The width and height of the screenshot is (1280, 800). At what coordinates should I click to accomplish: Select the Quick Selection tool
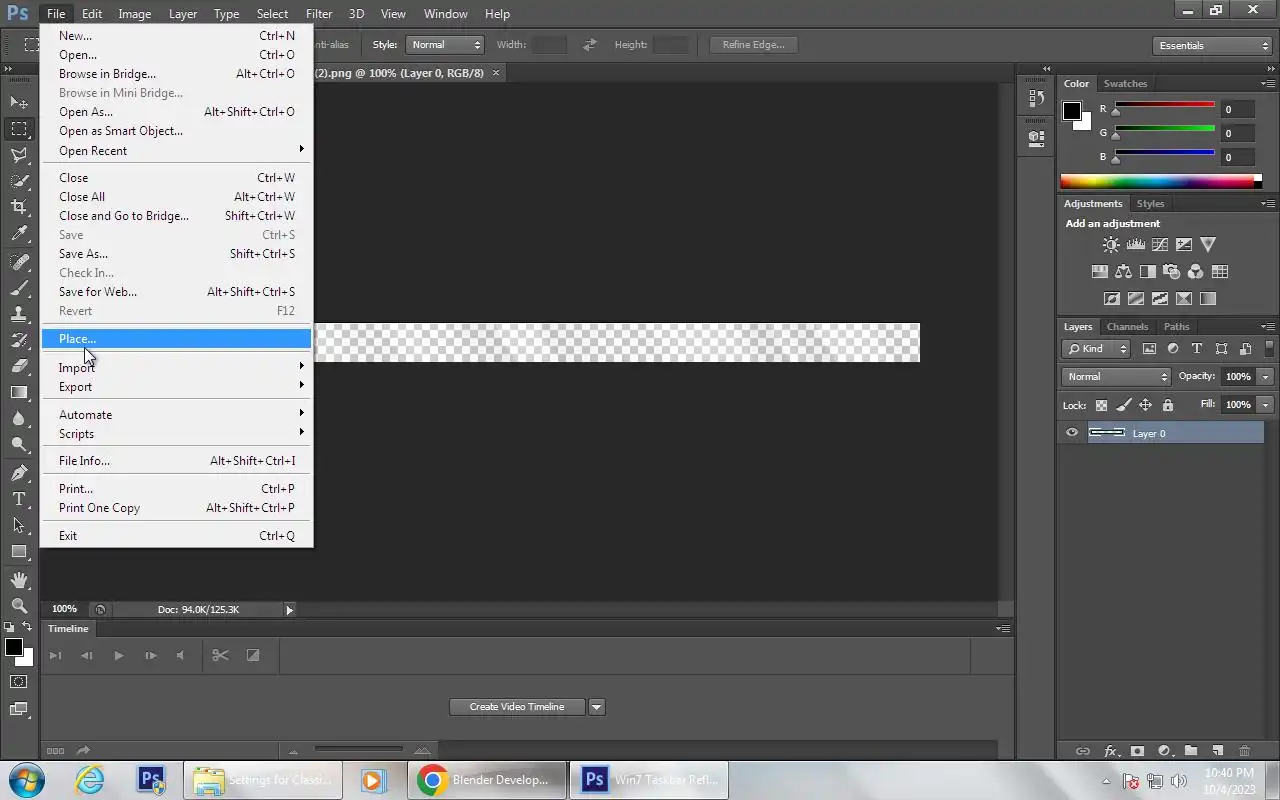pyautogui.click(x=19, y=181)
